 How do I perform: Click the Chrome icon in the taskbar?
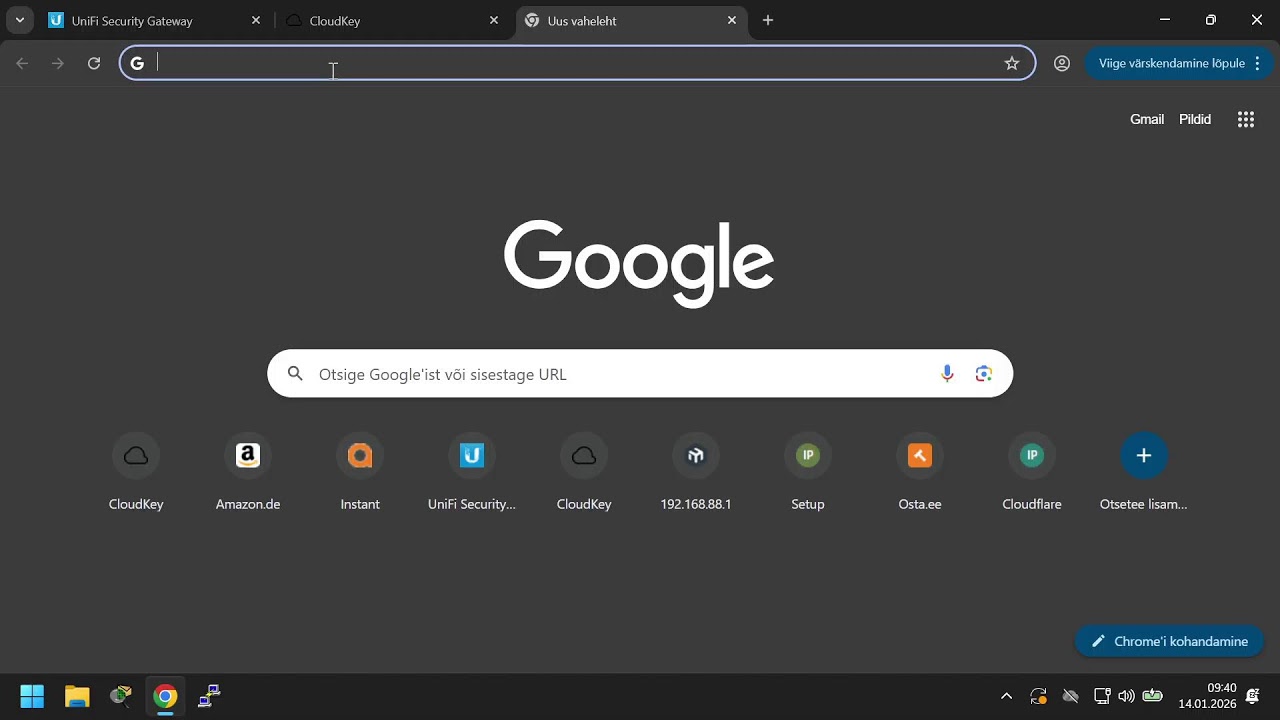[165, 696]
